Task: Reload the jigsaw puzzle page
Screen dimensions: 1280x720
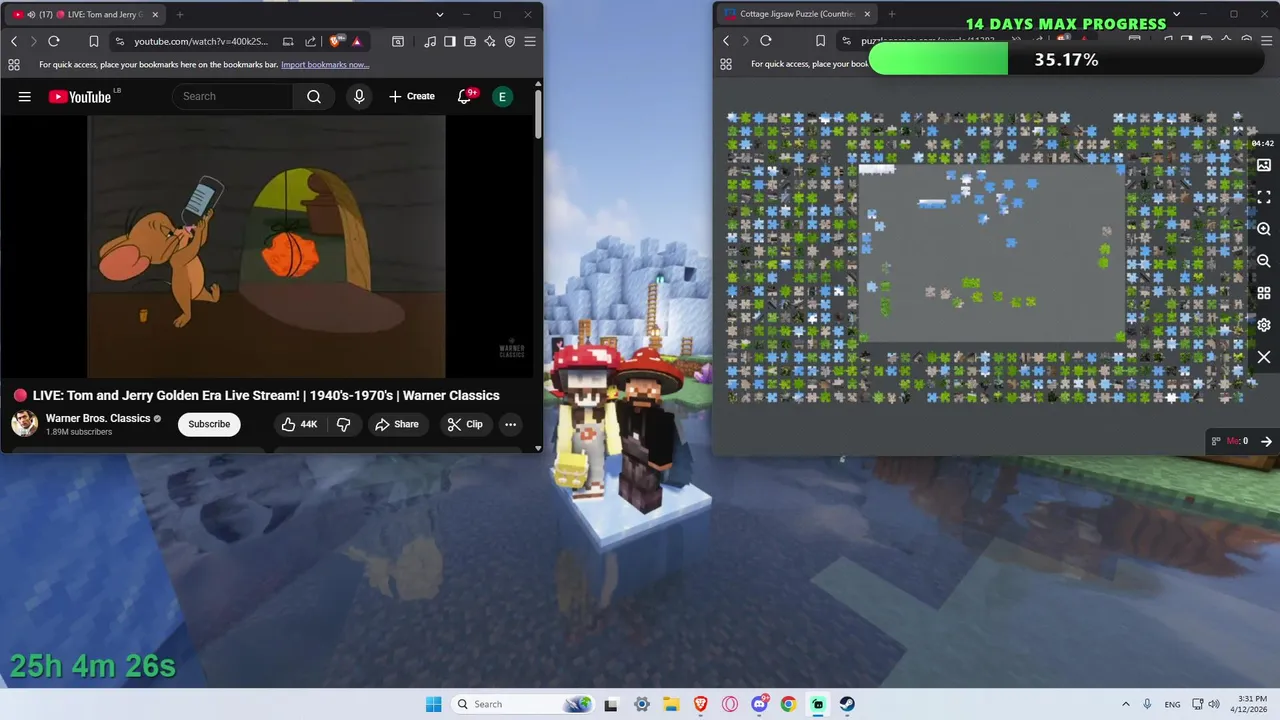Action: point(766,40)
